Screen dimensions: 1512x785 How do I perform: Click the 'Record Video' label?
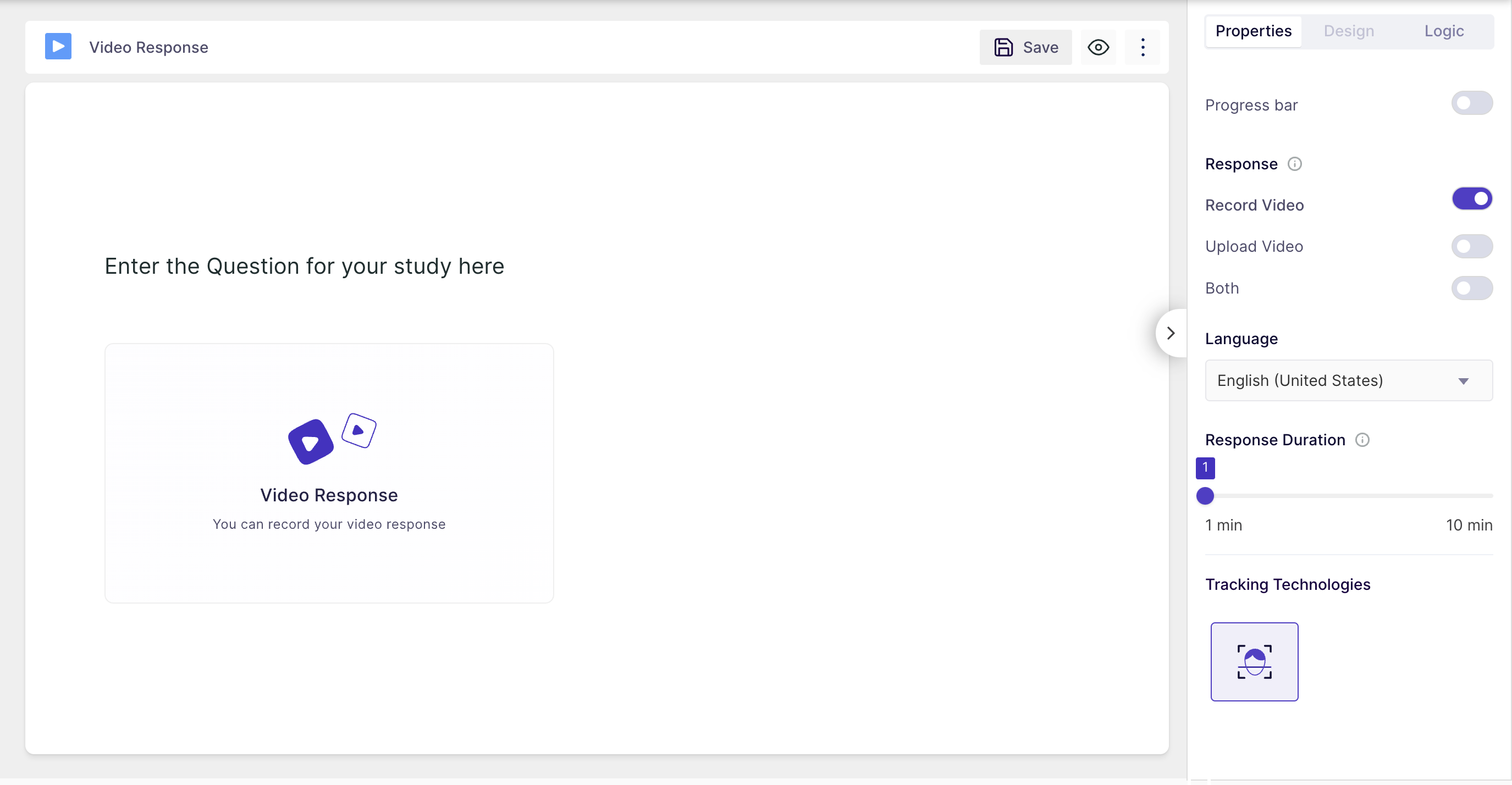[x=1254, y=206]
